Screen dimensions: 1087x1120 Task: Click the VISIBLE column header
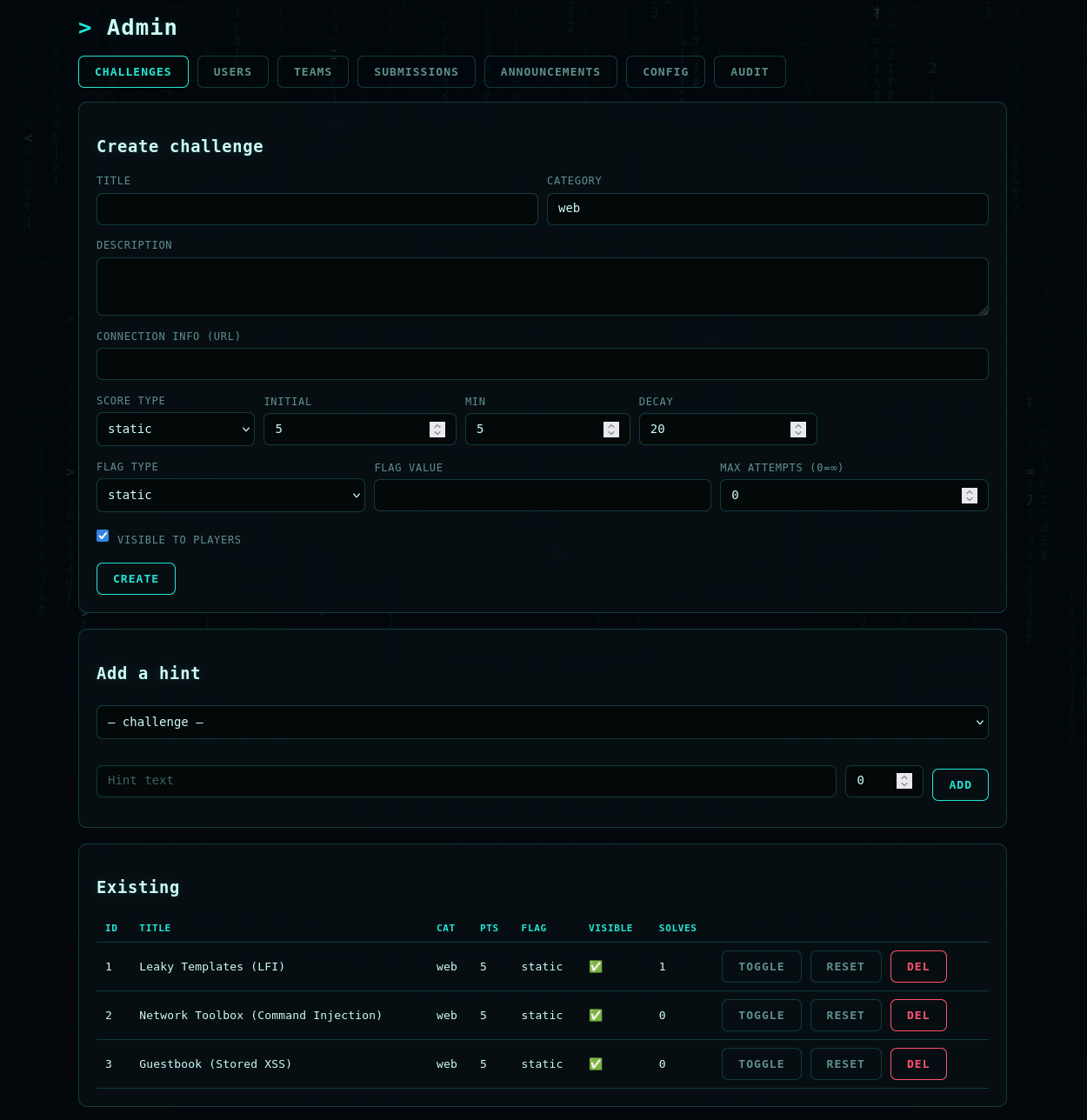(610, 929)
